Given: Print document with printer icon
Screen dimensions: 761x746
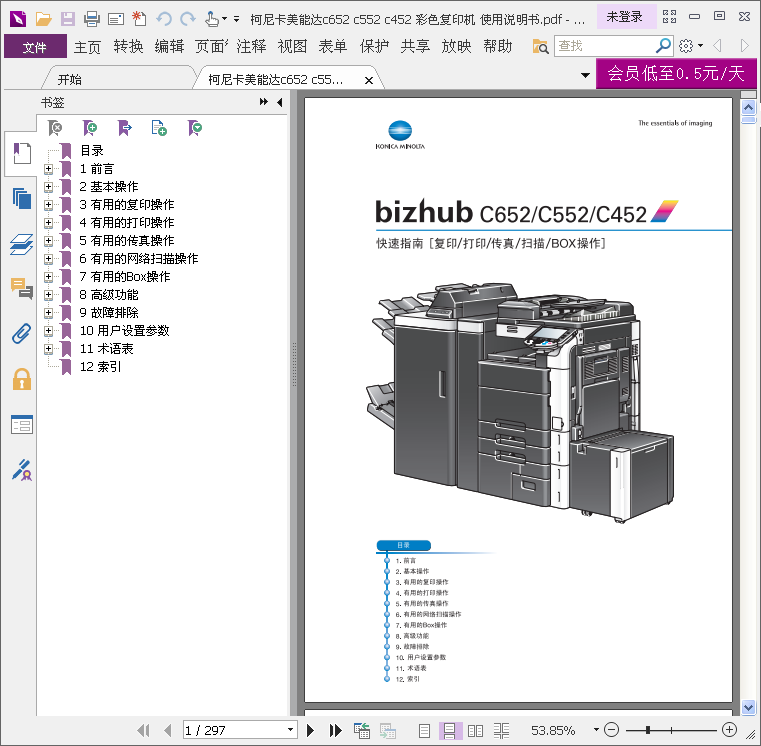Looking at the screenshot, I should coord(92,19).
